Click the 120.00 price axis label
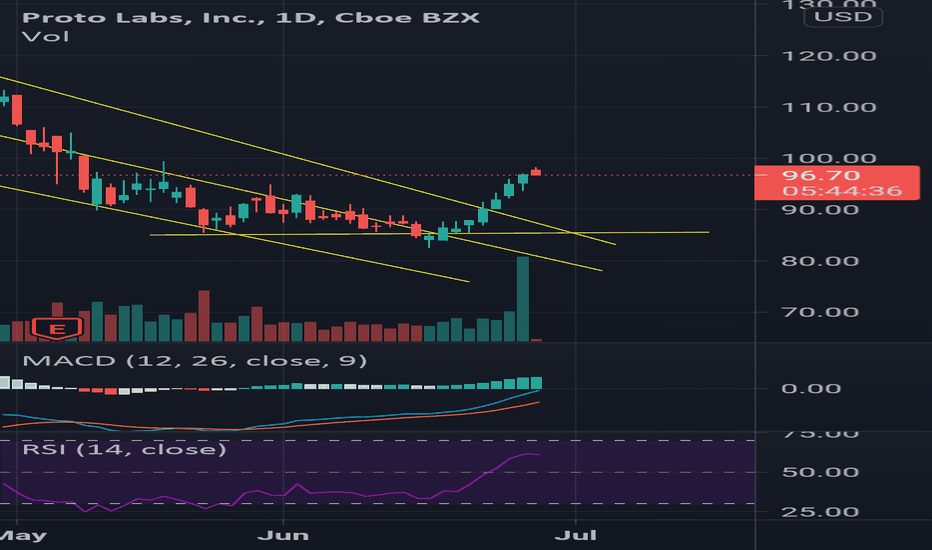The image size is (932, 550). coord(829,56)
